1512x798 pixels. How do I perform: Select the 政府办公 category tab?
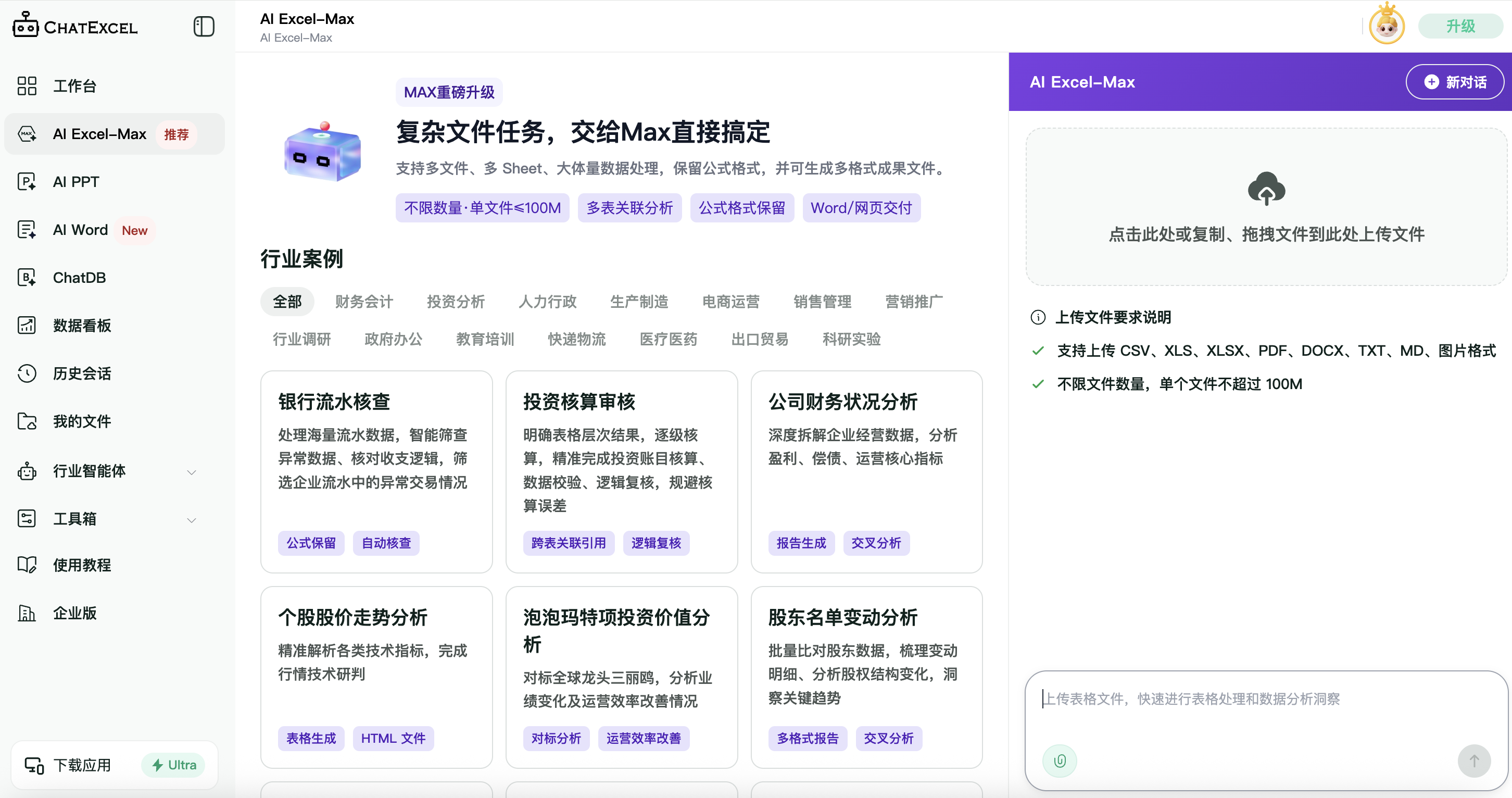click(393, 339)
